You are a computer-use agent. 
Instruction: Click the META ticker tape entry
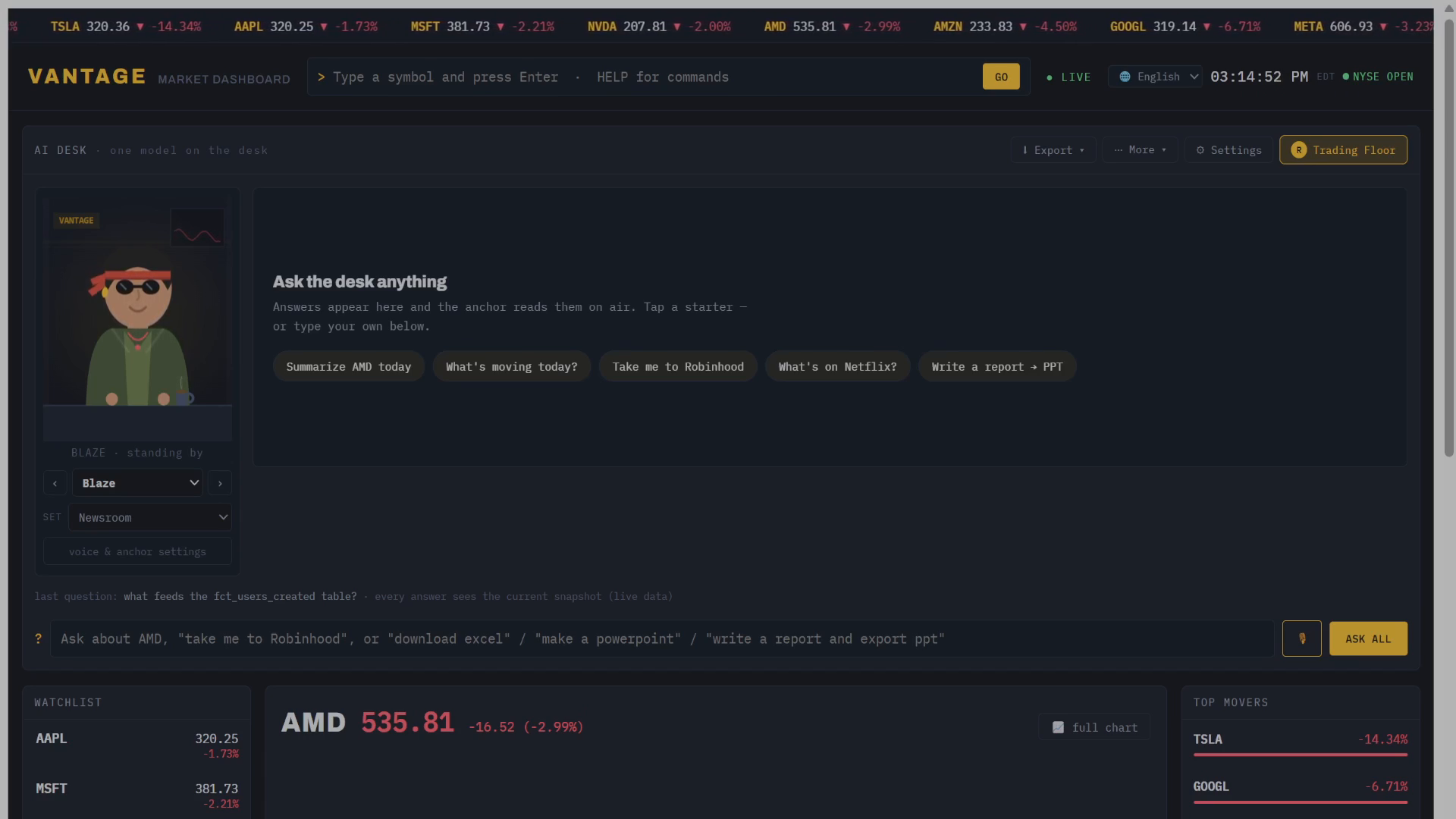tap(1363, 27)
